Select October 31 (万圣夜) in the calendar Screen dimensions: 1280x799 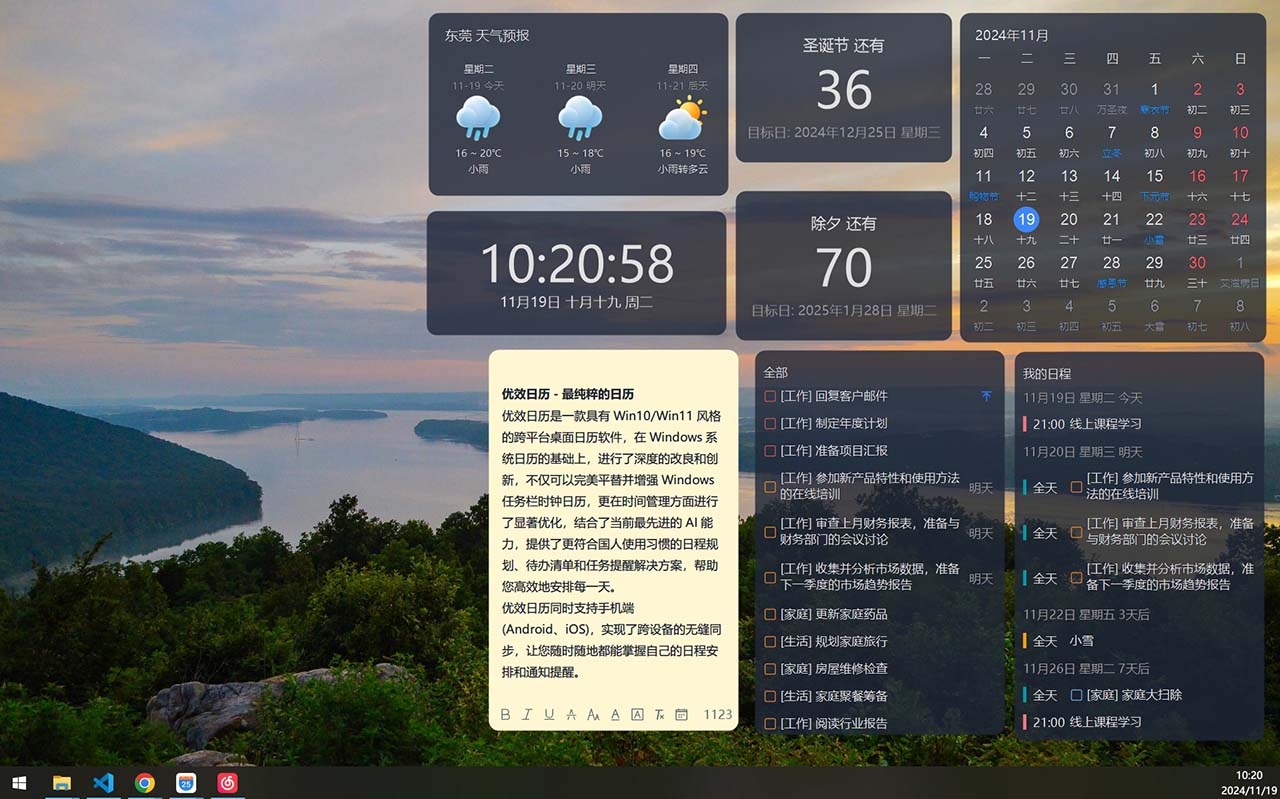(1111, 97)
